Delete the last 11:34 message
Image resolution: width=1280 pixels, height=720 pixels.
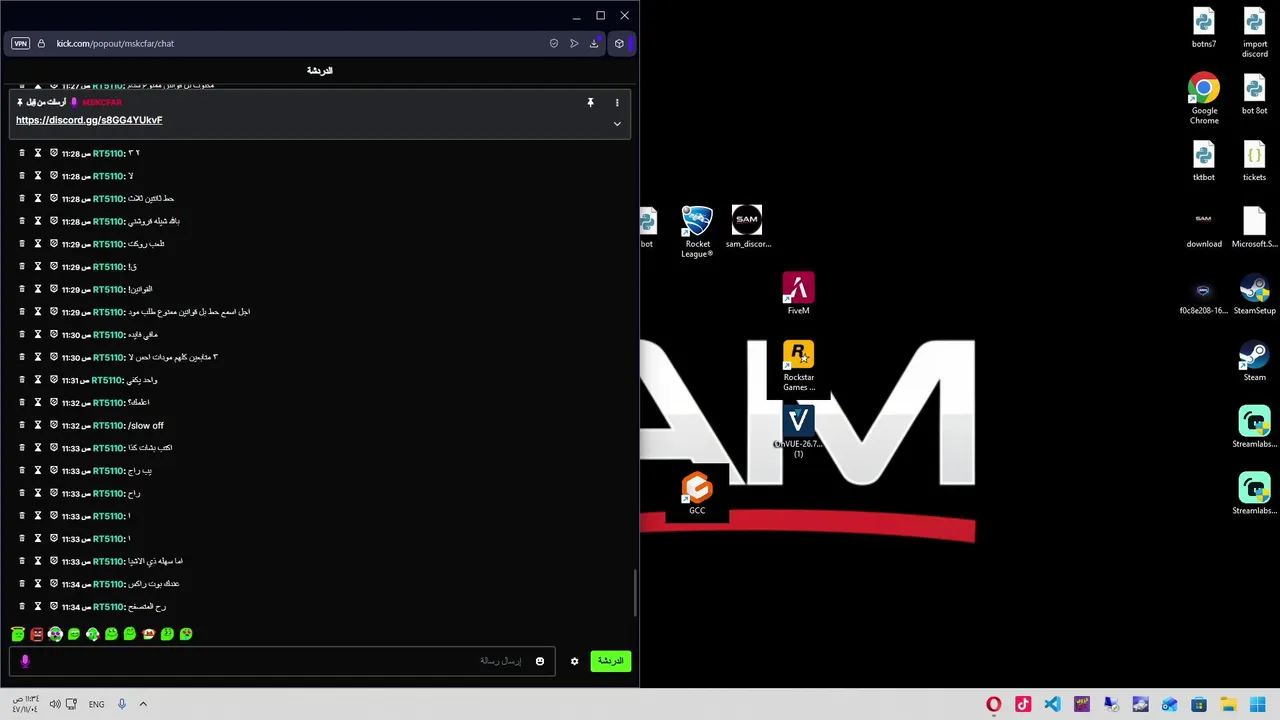coord(22,606)
